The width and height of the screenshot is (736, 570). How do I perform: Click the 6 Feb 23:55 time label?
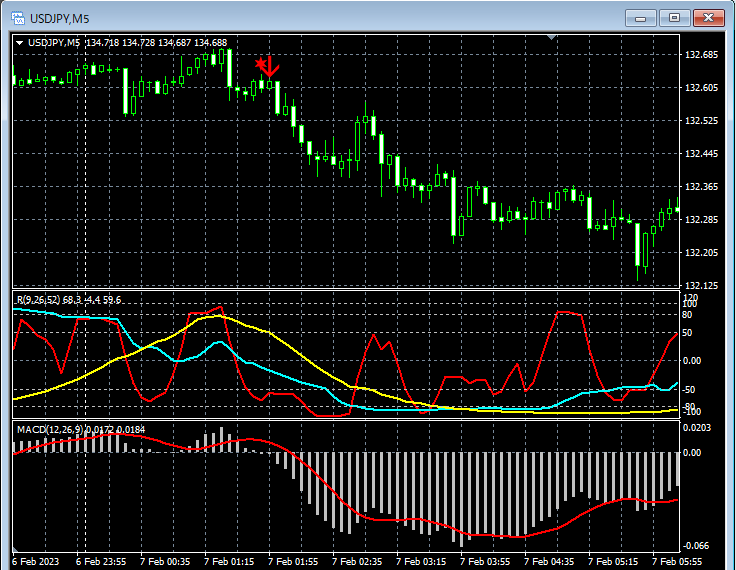(x=101, y=562)
